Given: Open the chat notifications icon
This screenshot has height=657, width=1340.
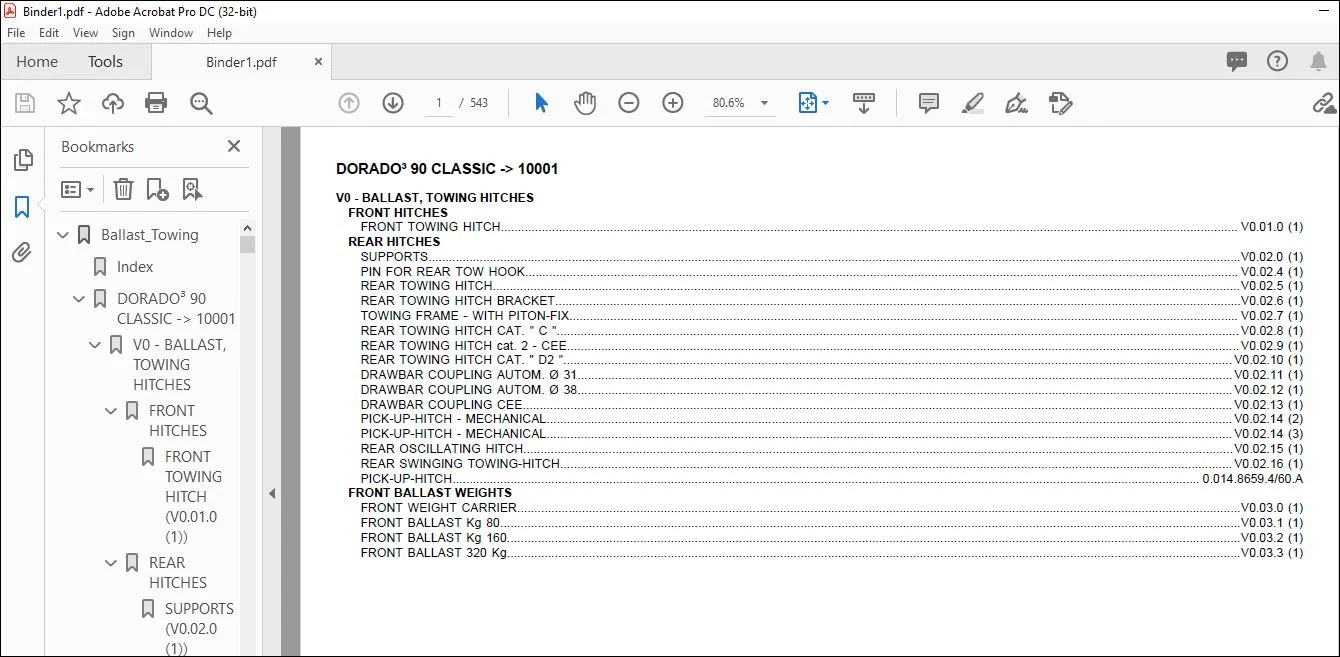Looking at the screenshot, I should pyautogui.click(x=1237, y=62).
